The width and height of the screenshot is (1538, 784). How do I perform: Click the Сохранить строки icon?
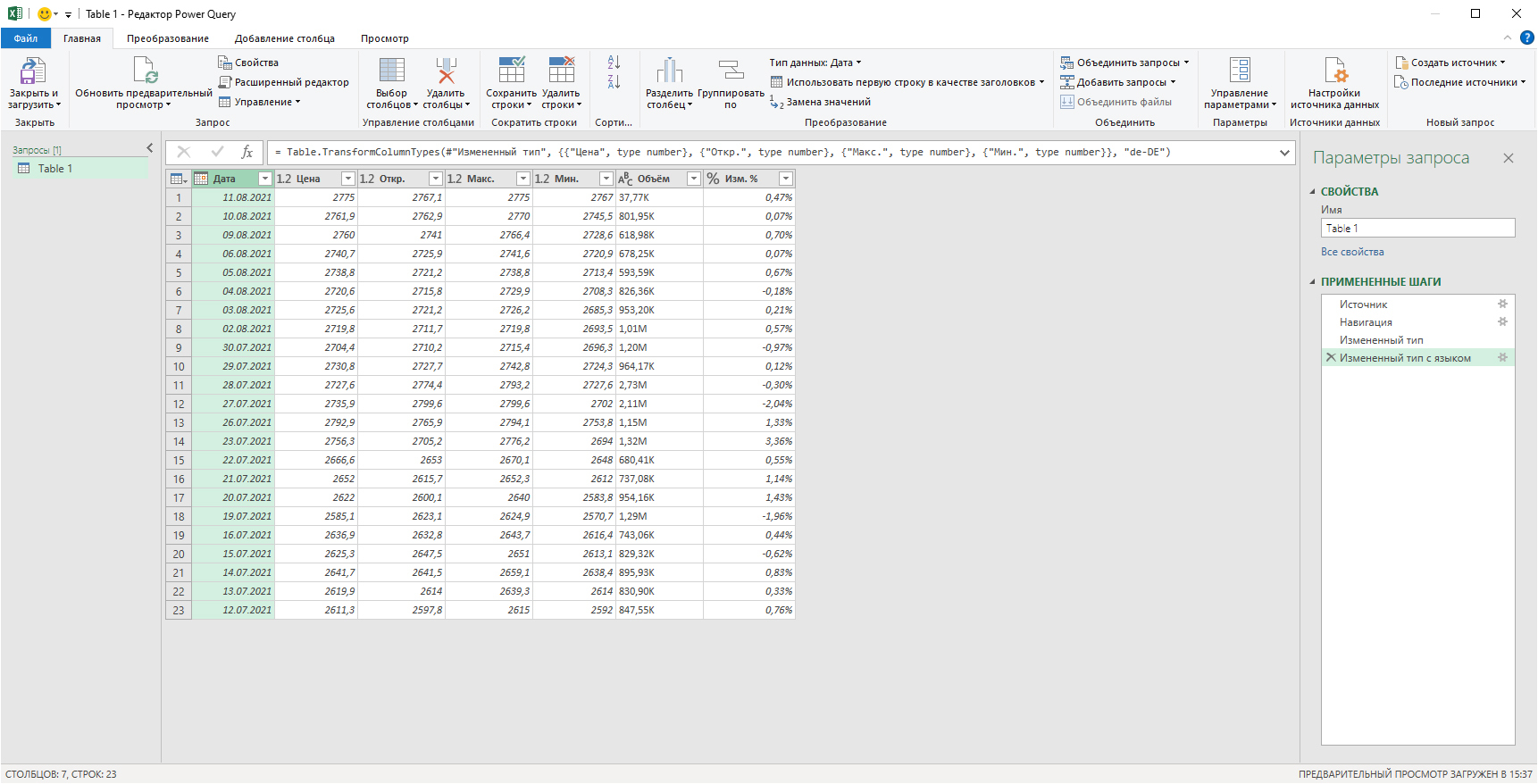[512, 71]
